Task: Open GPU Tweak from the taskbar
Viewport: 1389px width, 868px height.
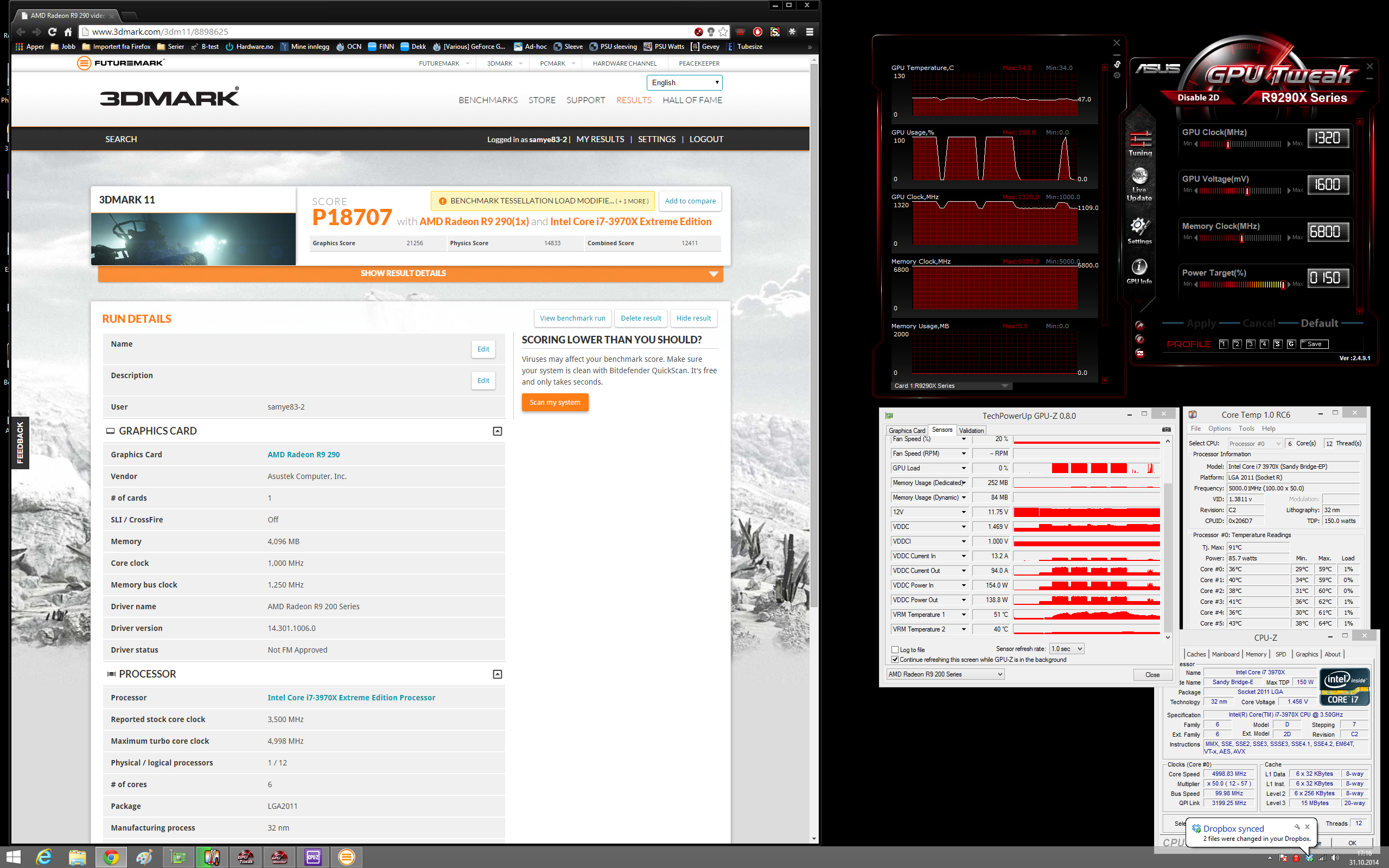Action: (x=246, y=857)
